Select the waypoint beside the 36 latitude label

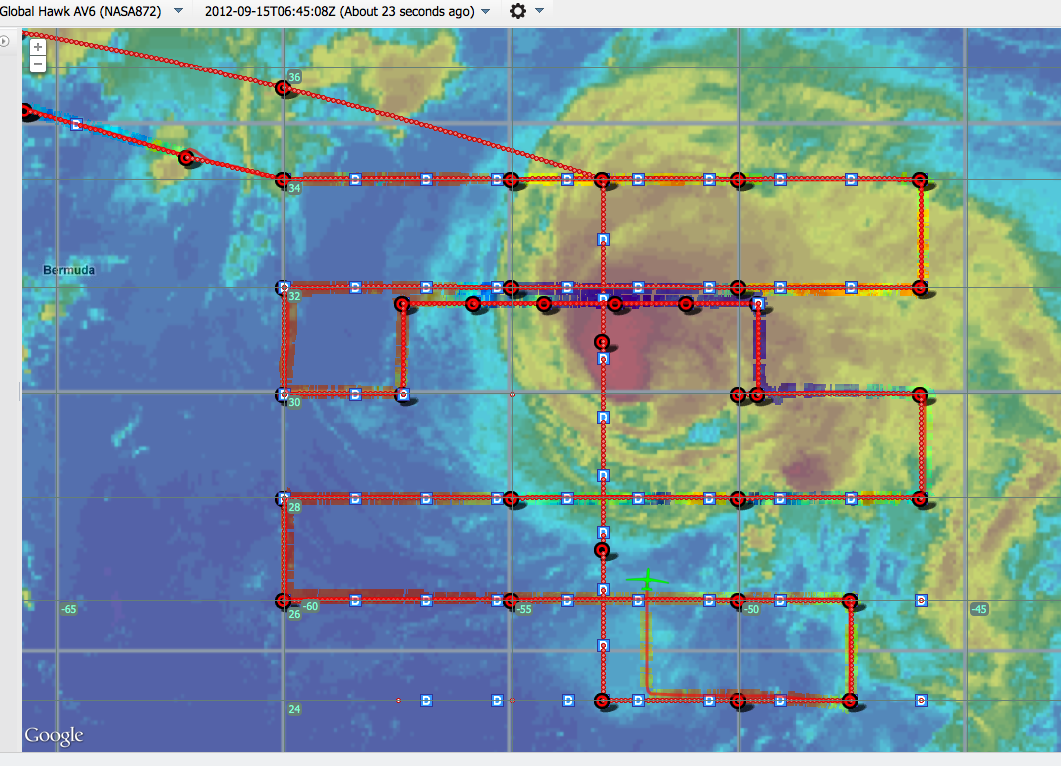click(283, 88)
